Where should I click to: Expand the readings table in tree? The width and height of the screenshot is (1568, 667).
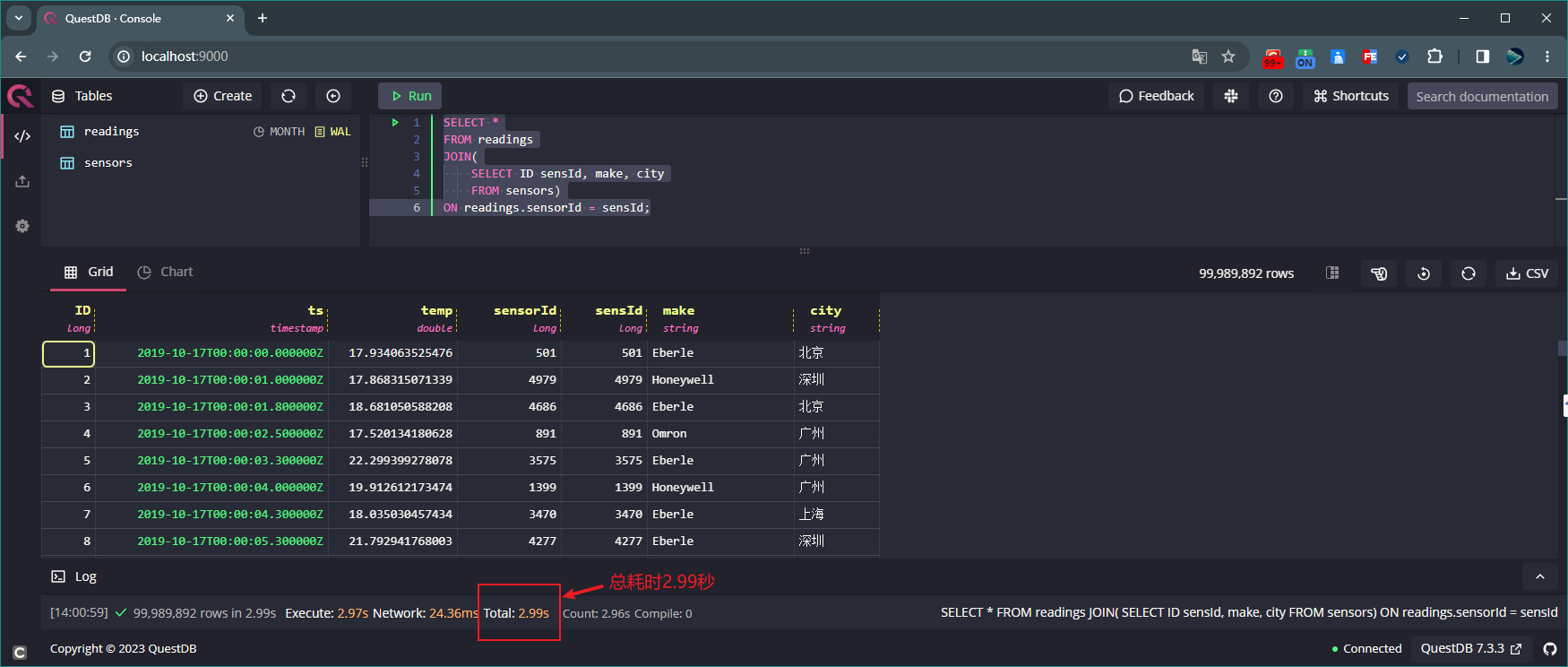tap(111, 132)
